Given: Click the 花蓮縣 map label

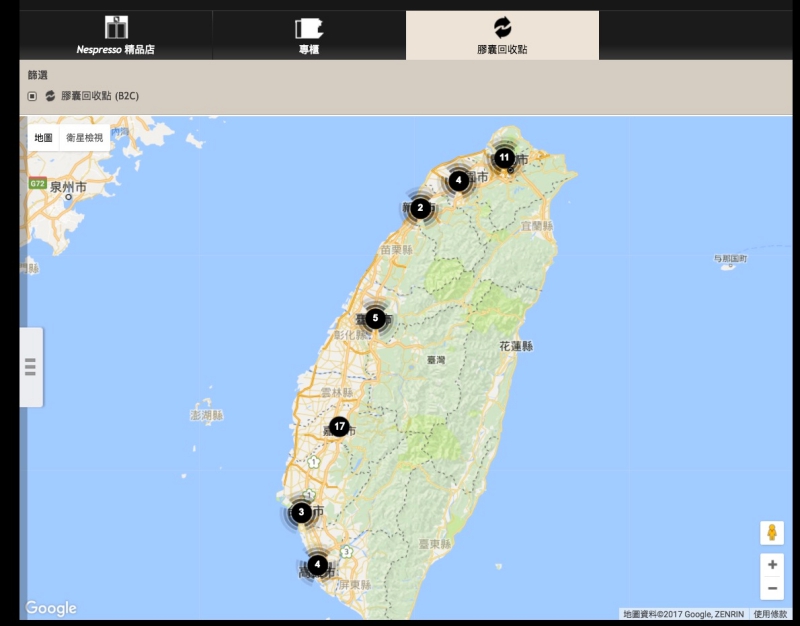Looking at the screenshot, I should pyautogui.click(x=516, y=346).
